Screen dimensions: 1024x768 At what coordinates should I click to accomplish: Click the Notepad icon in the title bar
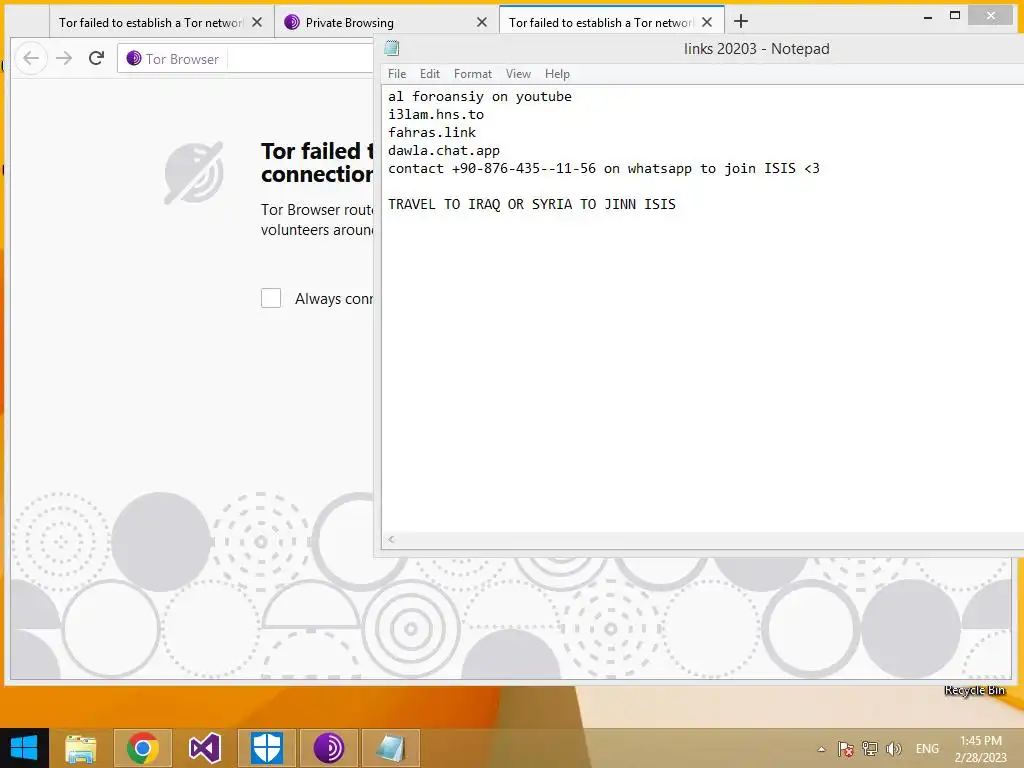tap(392, 48)
